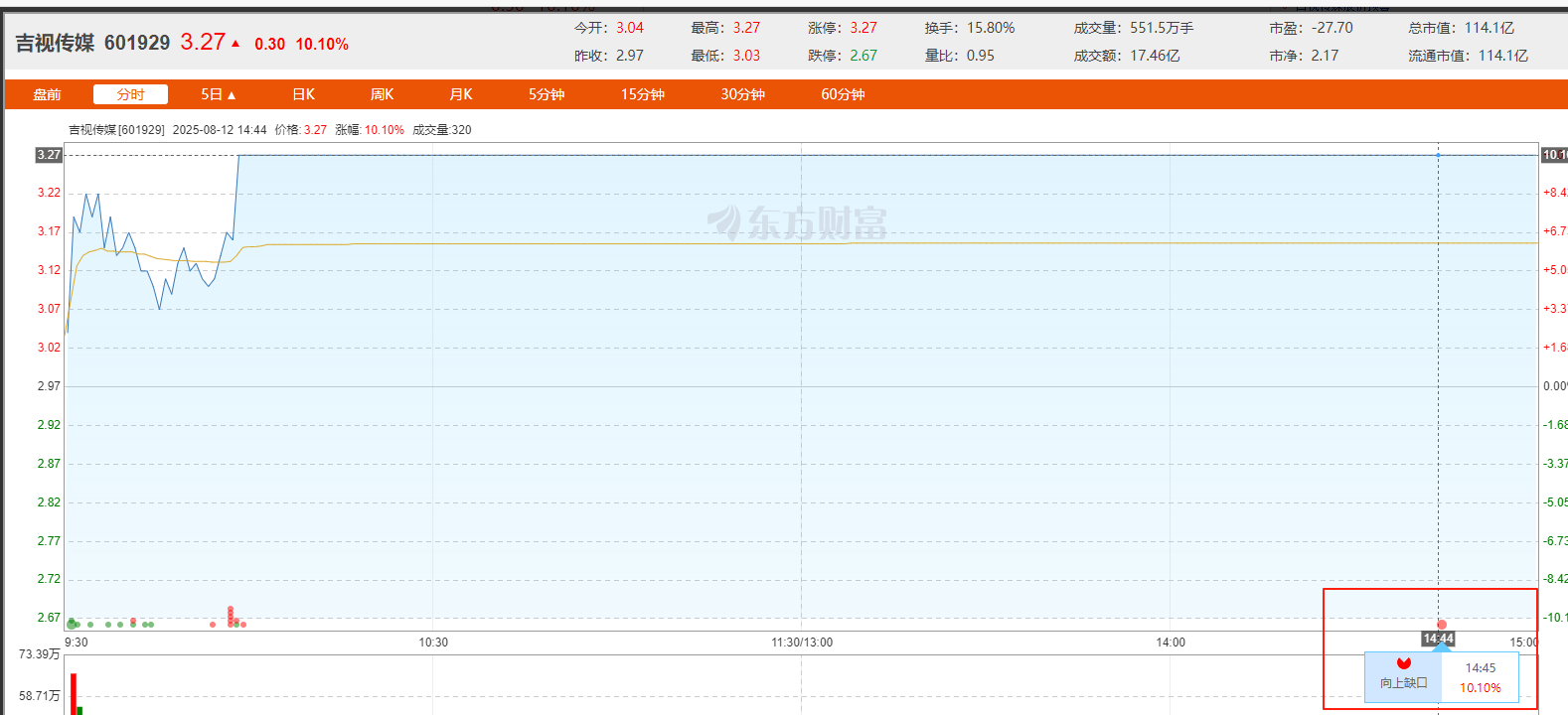
Task: Click the tallest stack of red event dots
Action: [231, 617]
